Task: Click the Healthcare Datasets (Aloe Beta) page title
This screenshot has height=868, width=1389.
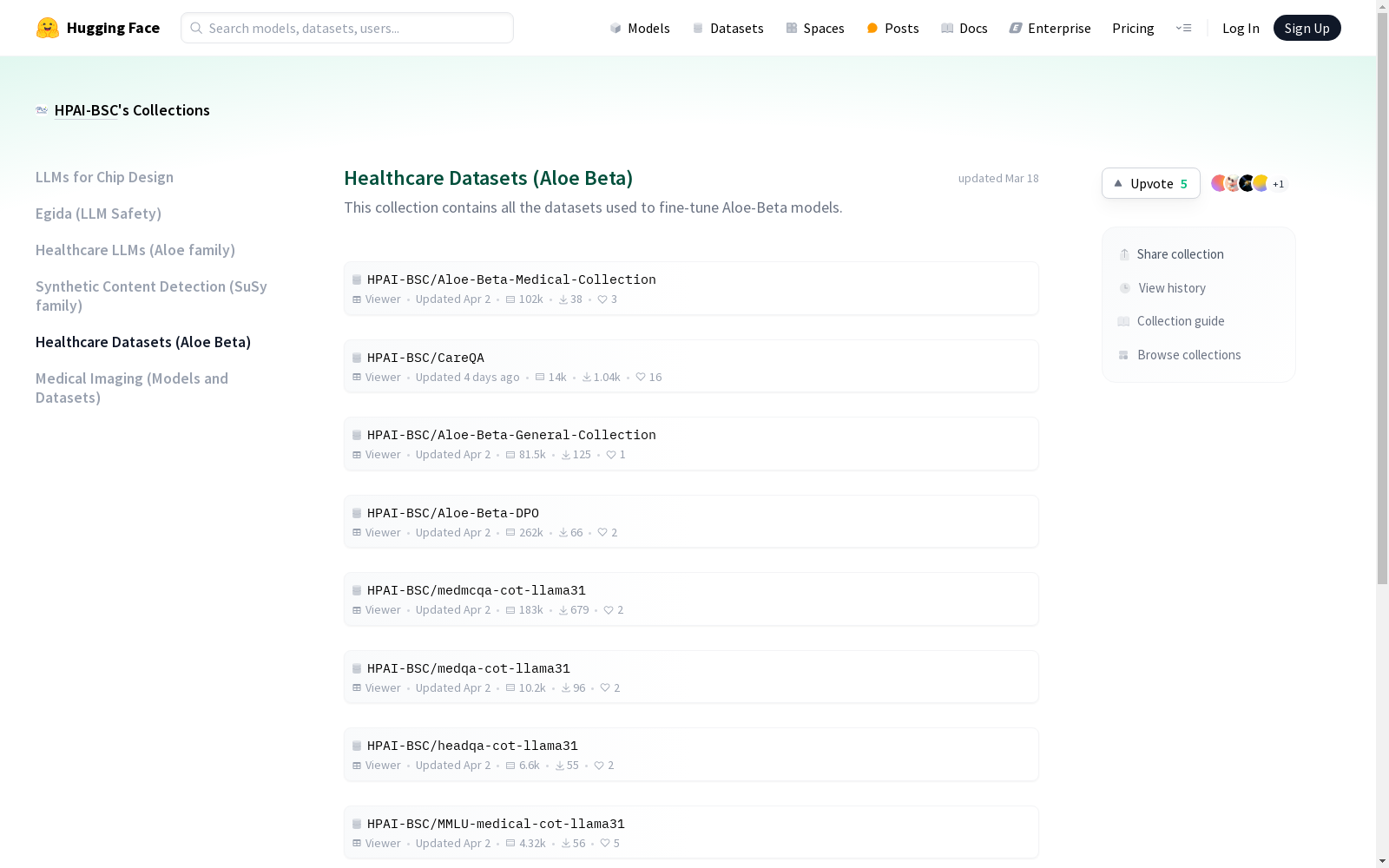Action: [x=488, y=178]
